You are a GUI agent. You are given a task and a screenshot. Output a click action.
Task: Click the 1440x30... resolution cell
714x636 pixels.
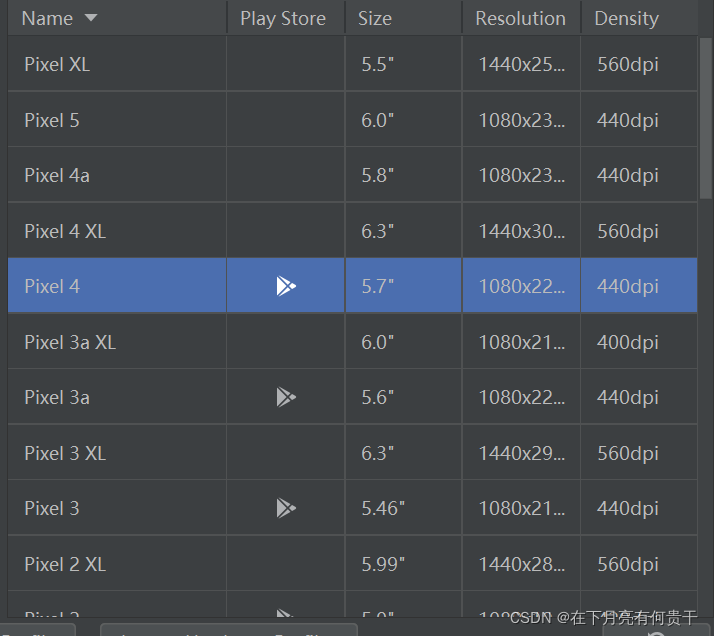point(521,231)
